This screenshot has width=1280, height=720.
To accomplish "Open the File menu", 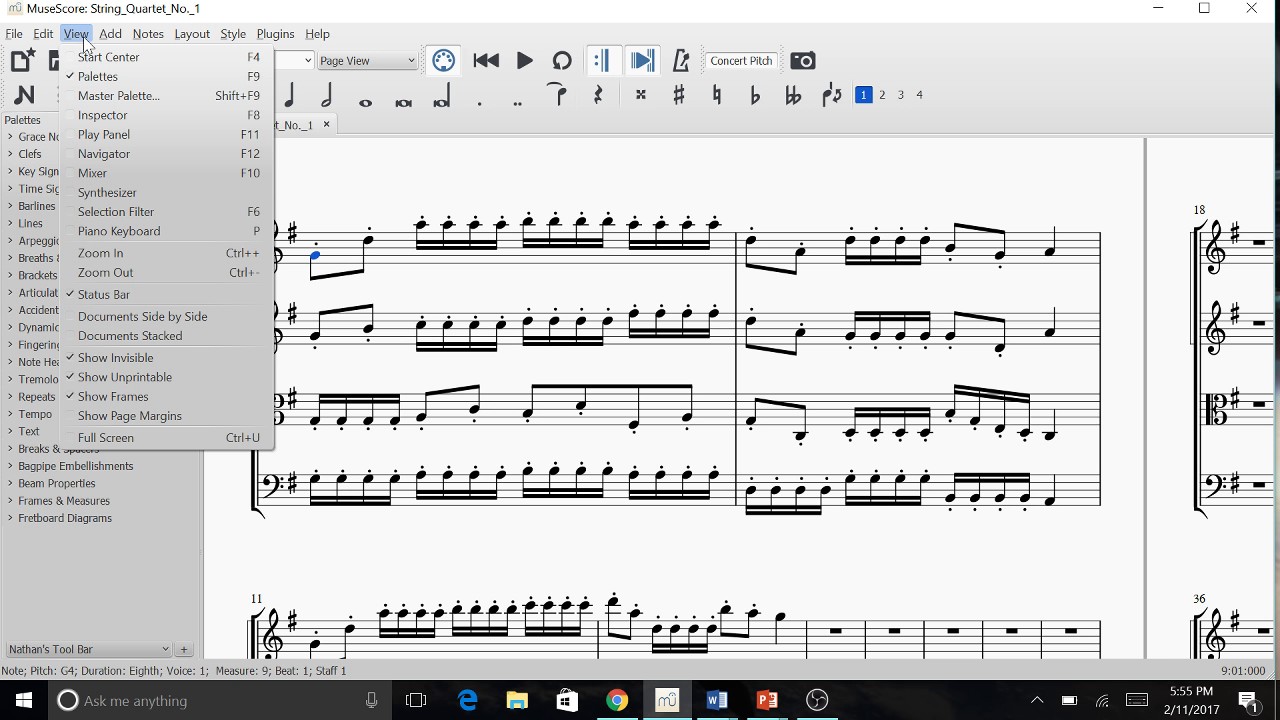I will [x=14, y=34].
